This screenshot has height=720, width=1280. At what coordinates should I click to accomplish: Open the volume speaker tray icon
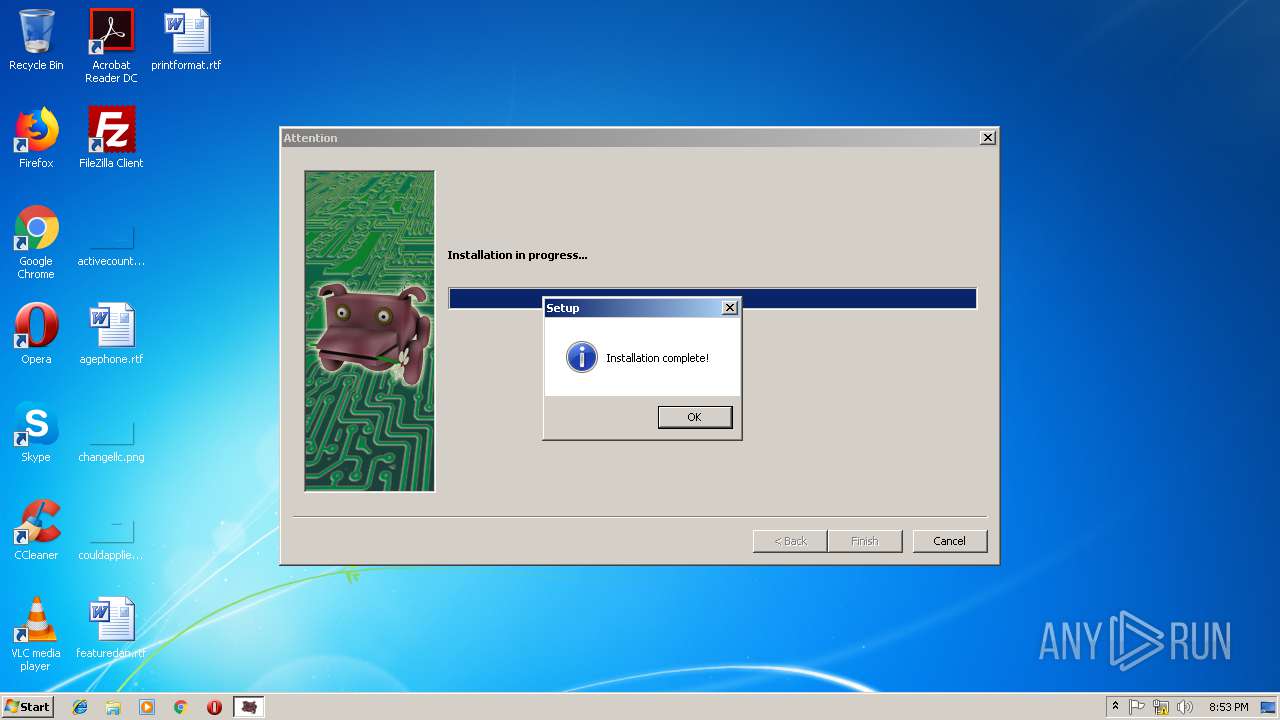pyautogui.click(x=1185, y=707)
